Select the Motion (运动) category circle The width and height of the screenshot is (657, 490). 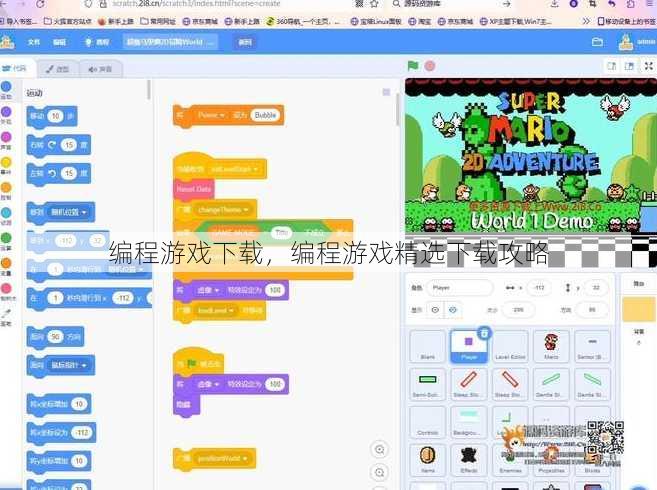point(6,87)
